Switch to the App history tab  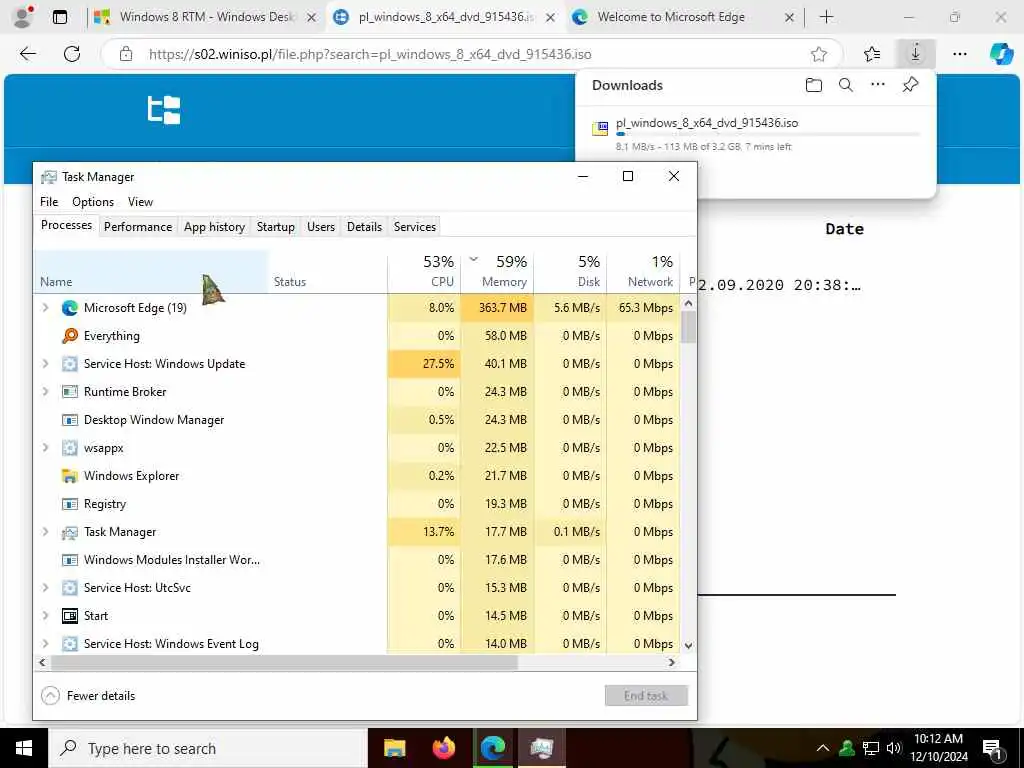[214, 227]
